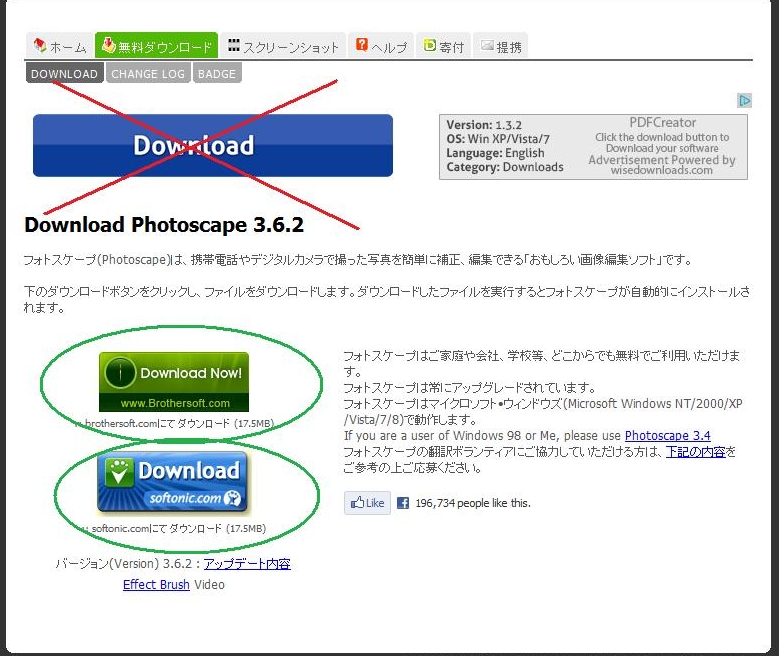Click the envelope icon beside 提携
This screenshot has width=779, height=656.
tap(487, 46)
